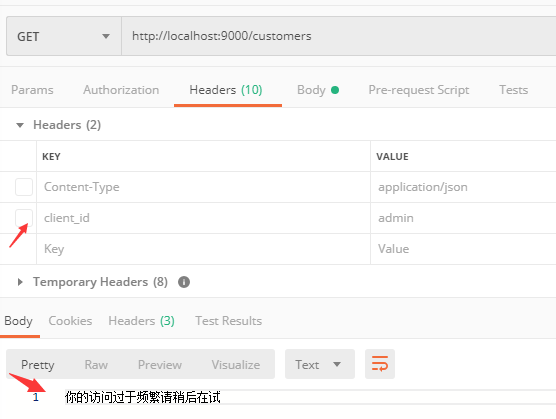The image size is (556, 419).
Task: Select the Raw response view
Action: (x=96, y=365)
